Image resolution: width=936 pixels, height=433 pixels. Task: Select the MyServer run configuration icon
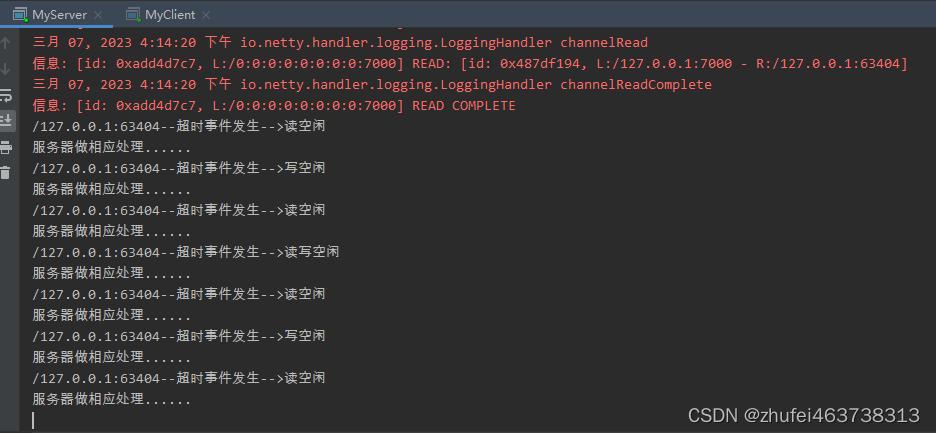tap(20, 15)
